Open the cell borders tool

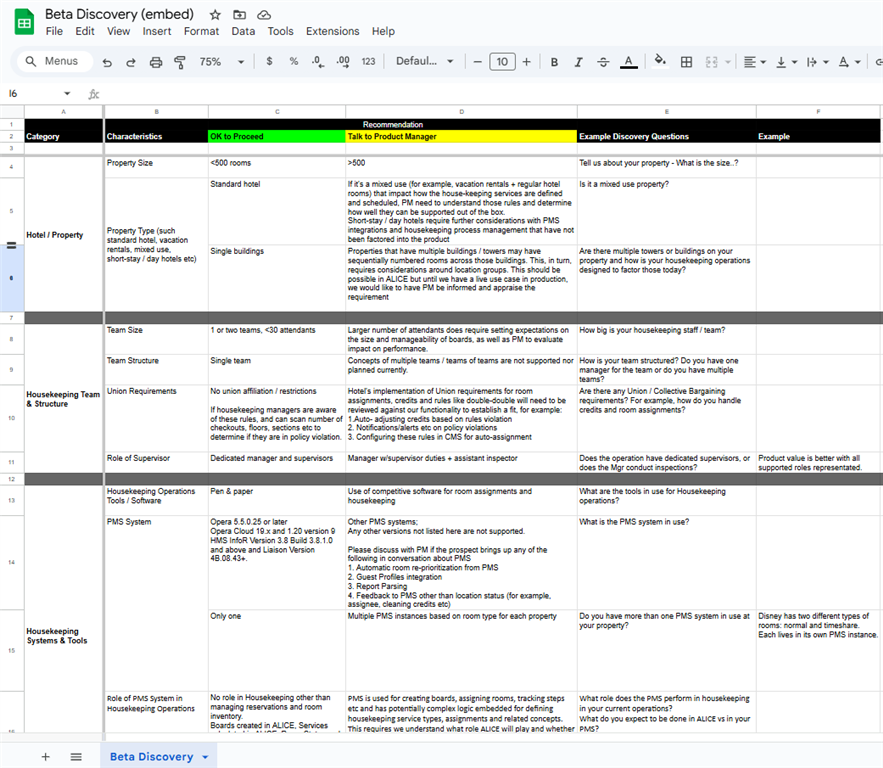coord(686,62)
